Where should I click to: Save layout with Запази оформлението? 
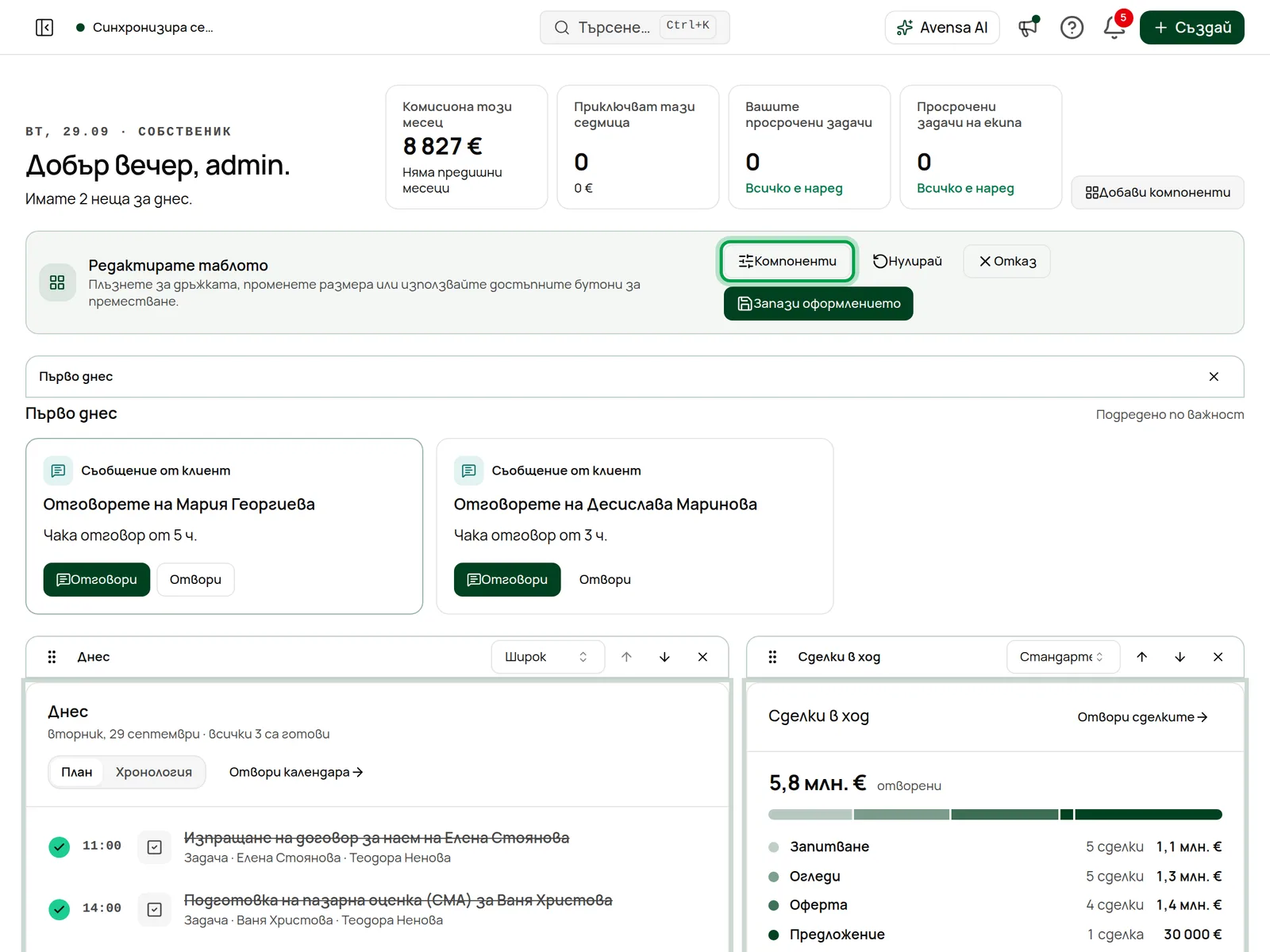(x=818, y=304)
